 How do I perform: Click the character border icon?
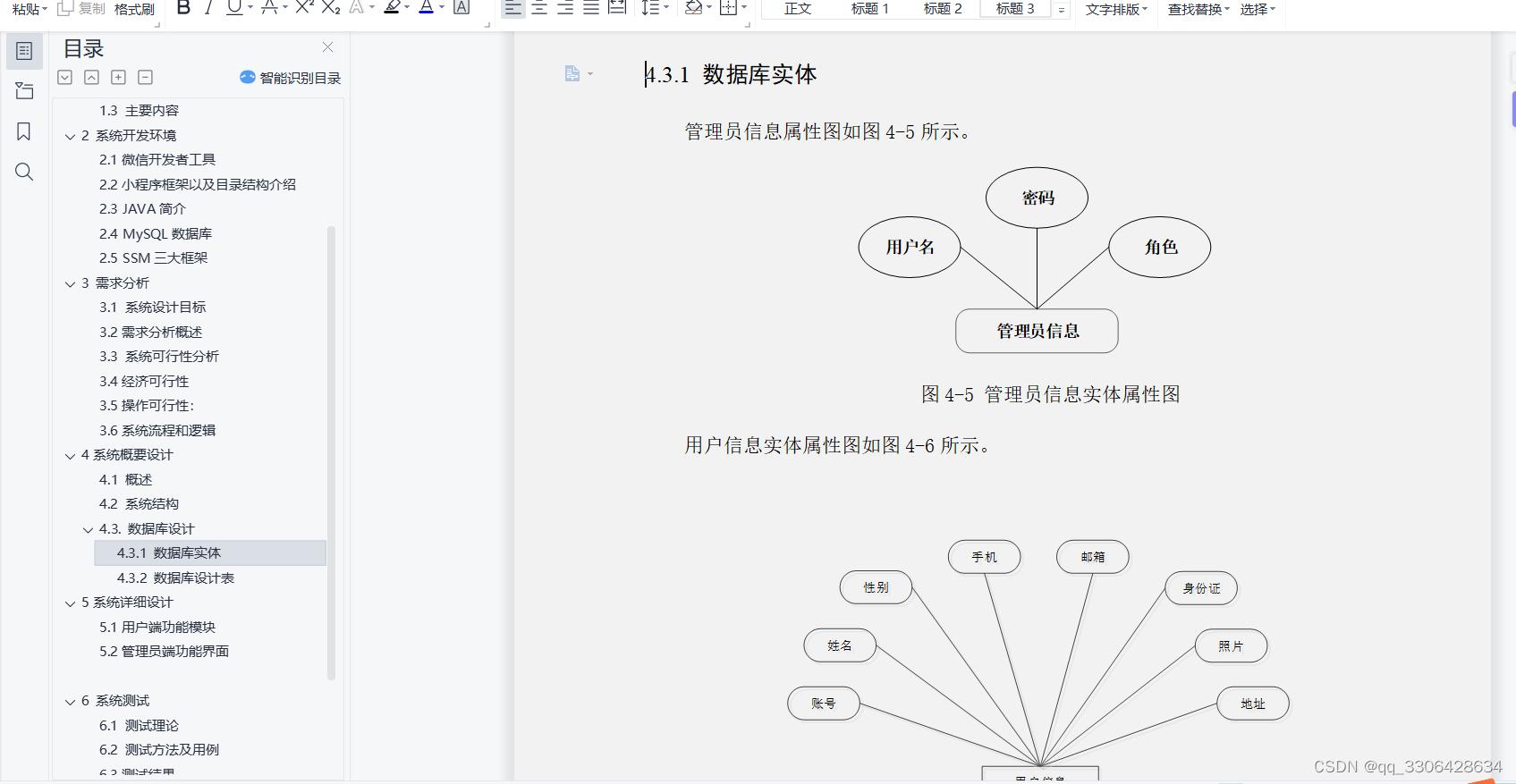(462, 8)
